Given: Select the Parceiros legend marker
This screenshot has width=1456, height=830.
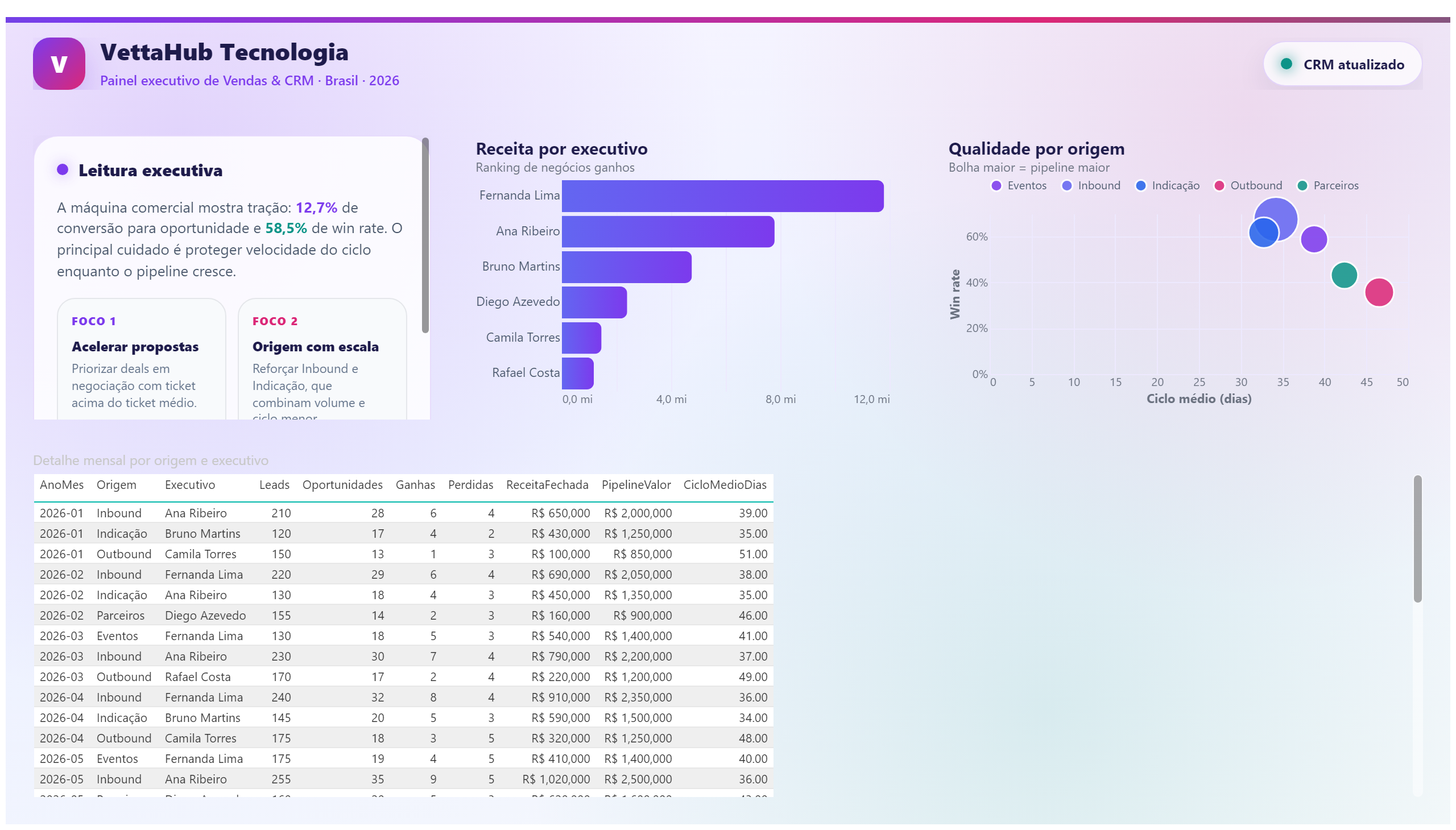Looking at the screenshot, I should point(1302,185).
